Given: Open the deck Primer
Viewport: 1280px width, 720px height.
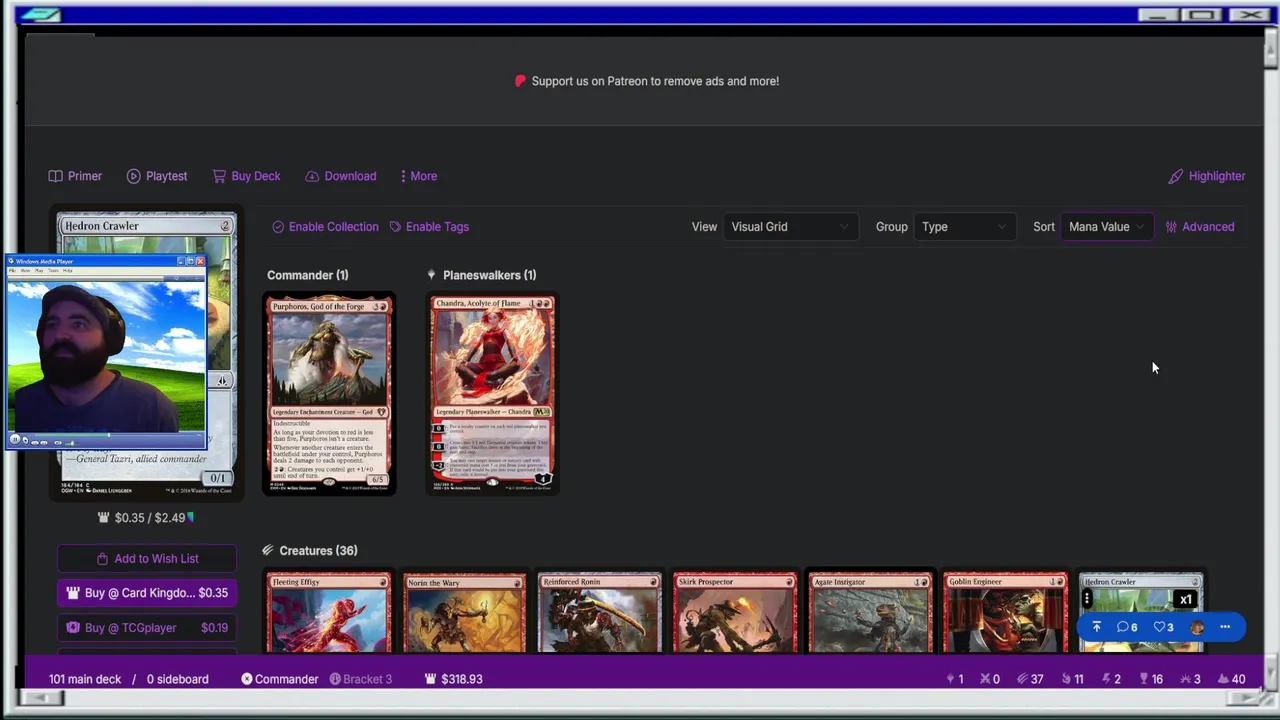Looking at the screenshot, I should click(x=76, y=176).
